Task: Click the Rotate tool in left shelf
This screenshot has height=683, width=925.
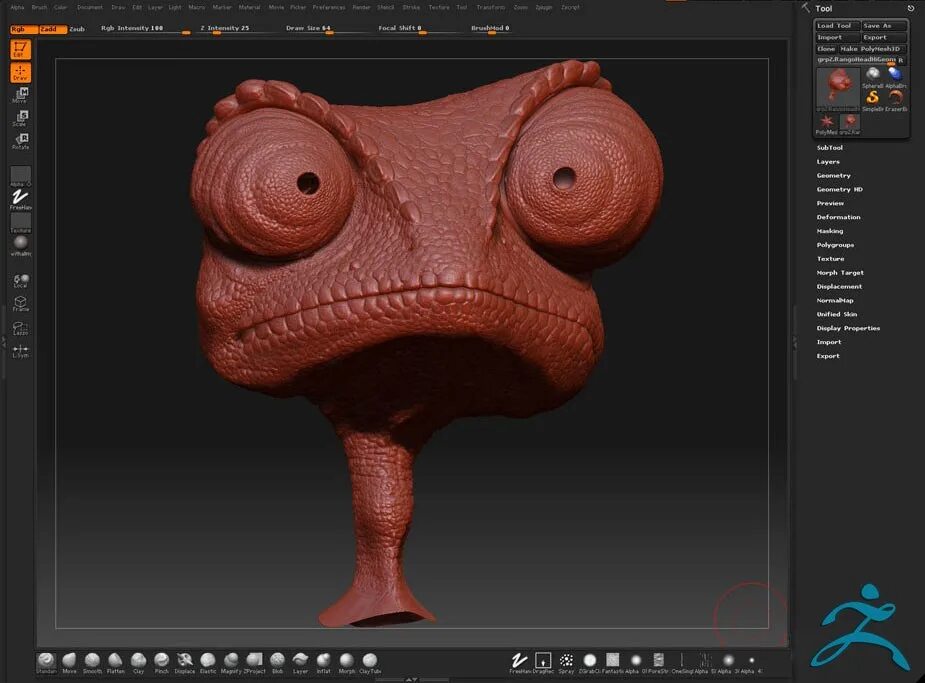Action: (x=20, y=141)
